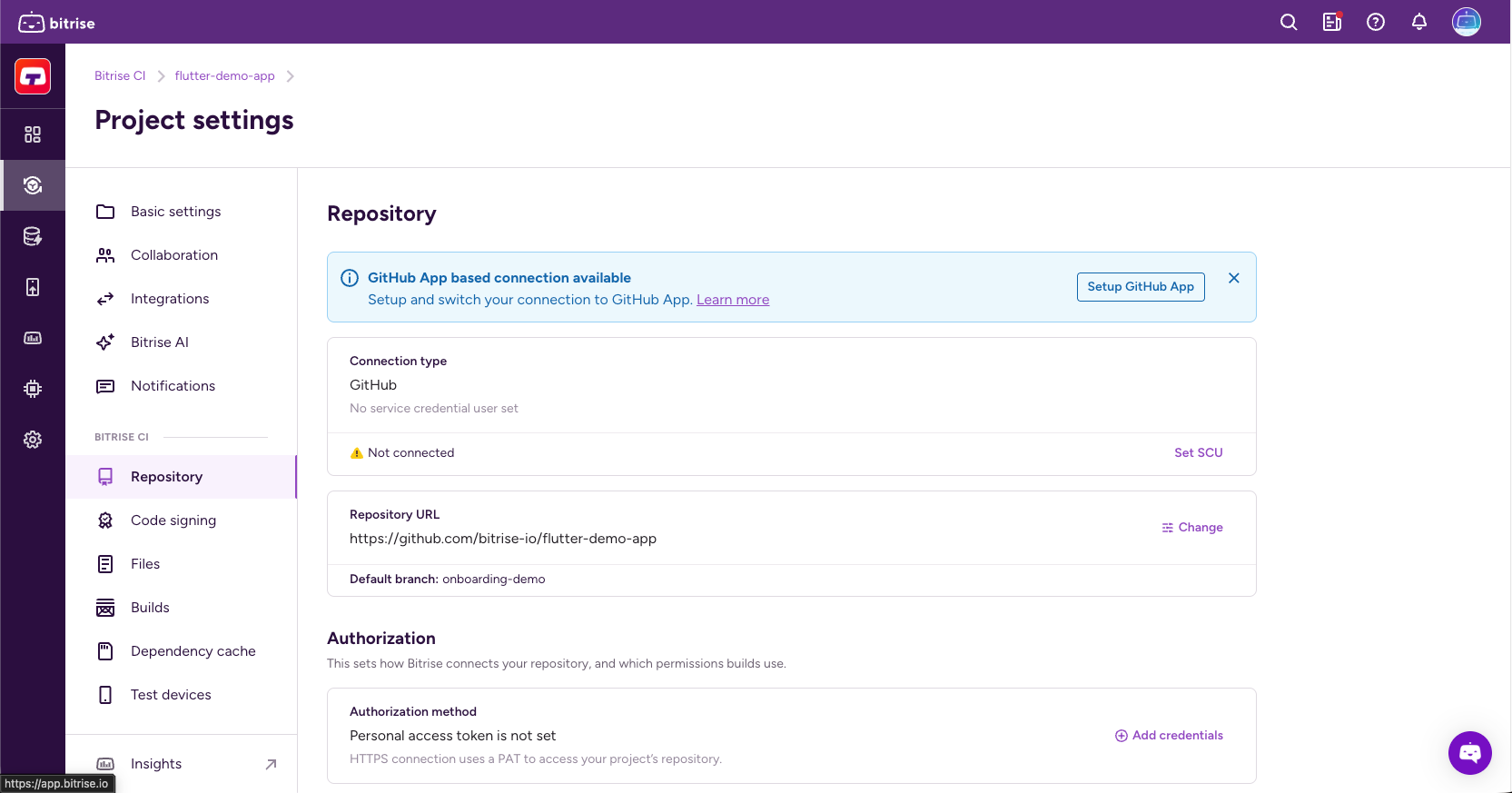
Task: Open Basic settings section
Action: [x=182, y=212]
